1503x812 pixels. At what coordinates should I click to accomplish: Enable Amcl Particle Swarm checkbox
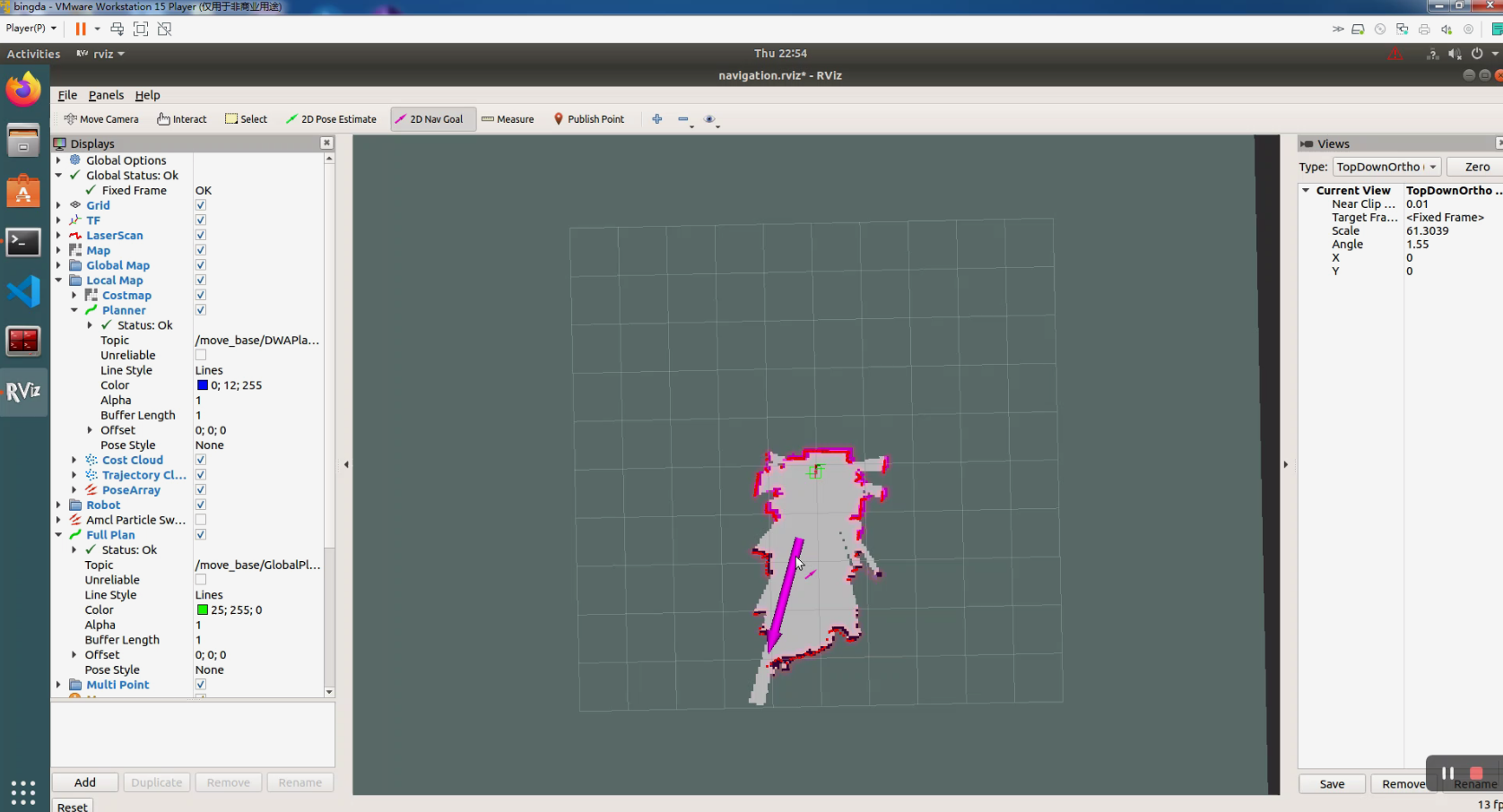click(201, 520)
